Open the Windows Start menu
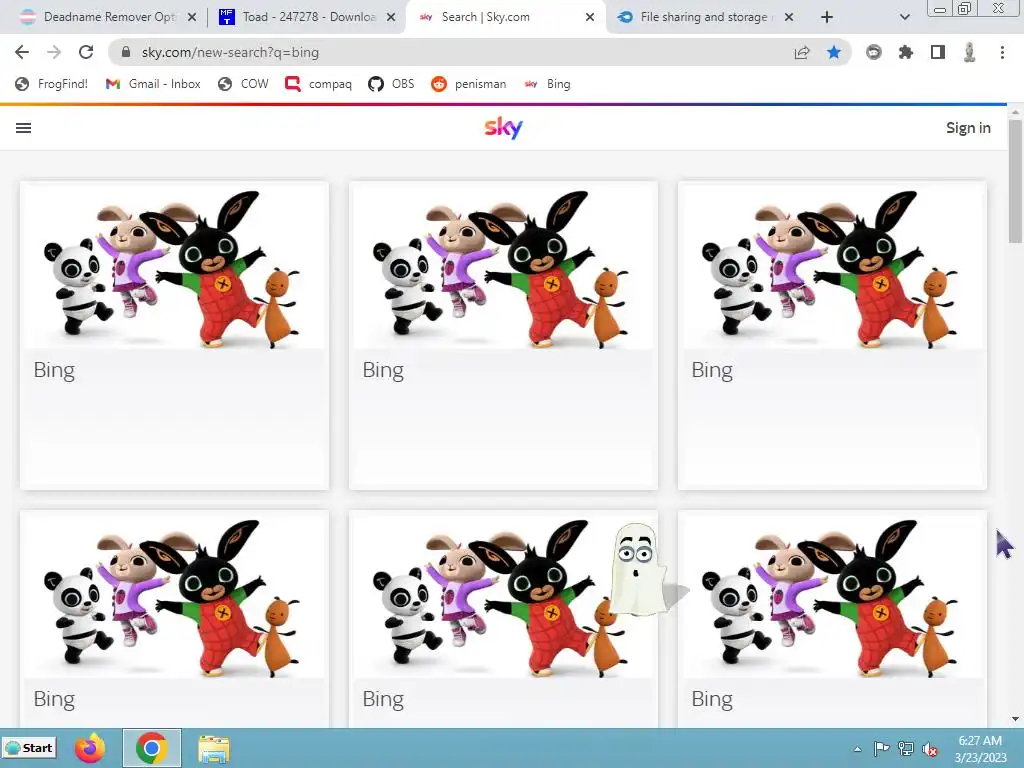The width and height of the screenshot is (1024, 768). (29, 748)
